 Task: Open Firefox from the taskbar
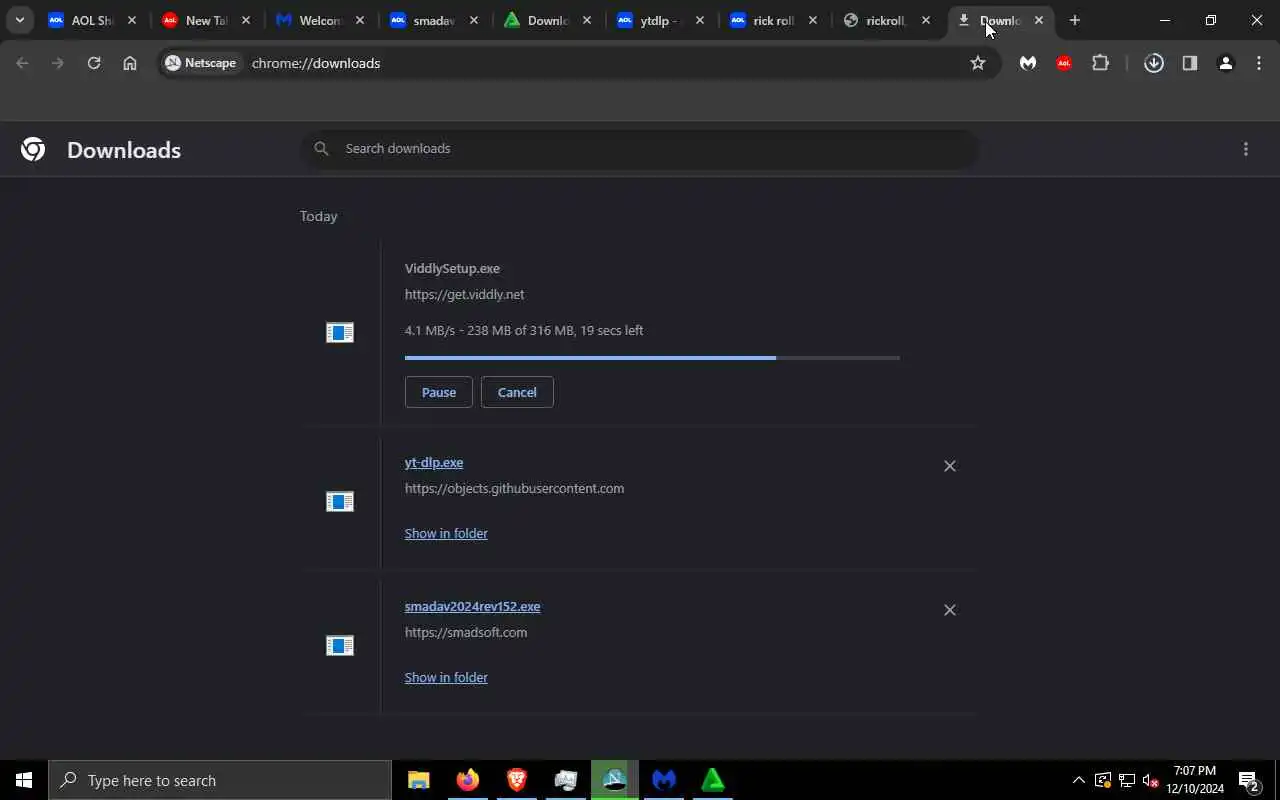click(x=468, y=780)
